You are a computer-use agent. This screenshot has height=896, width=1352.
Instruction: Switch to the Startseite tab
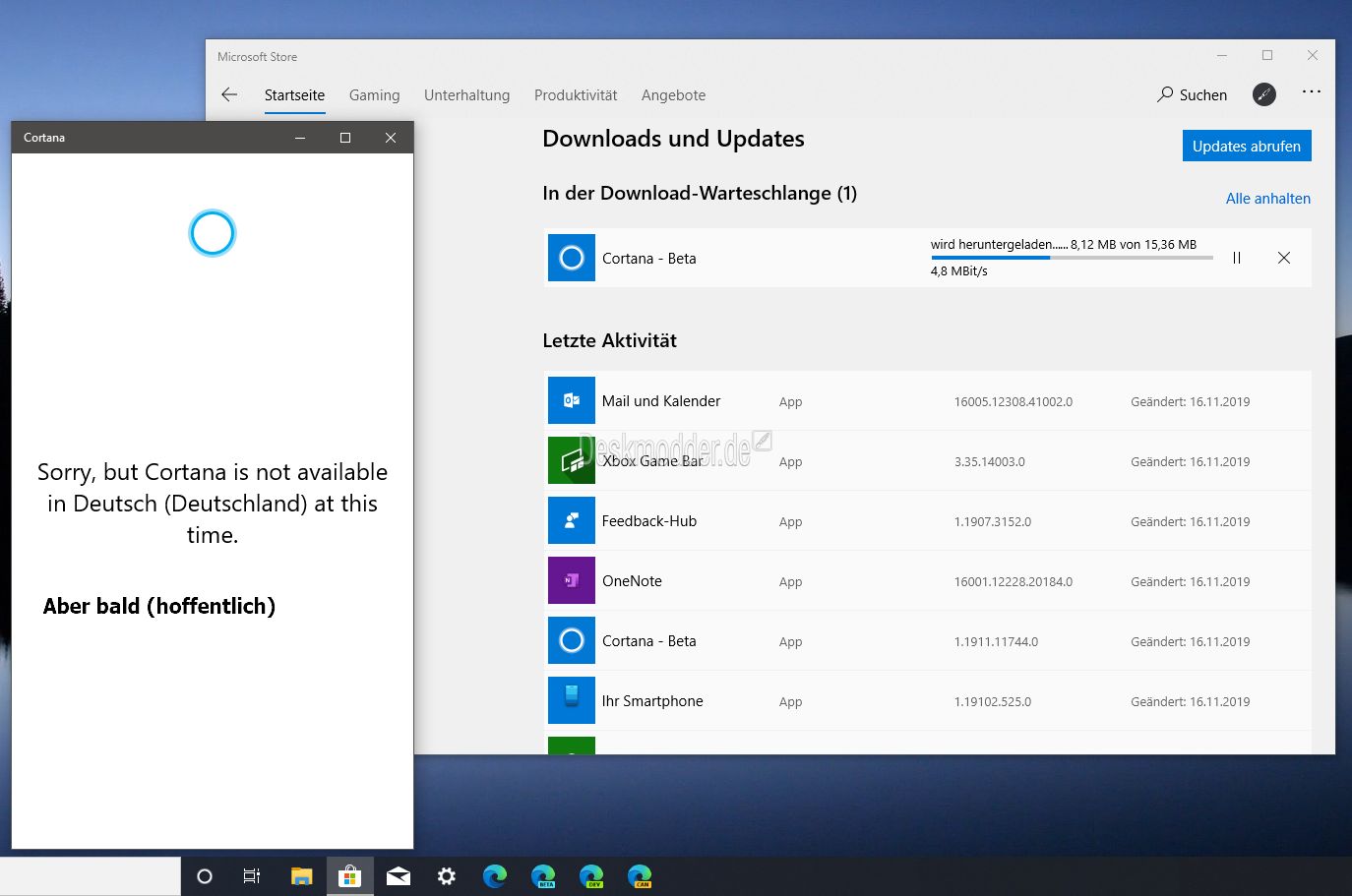pyautogui.click(x=294, y=95)
